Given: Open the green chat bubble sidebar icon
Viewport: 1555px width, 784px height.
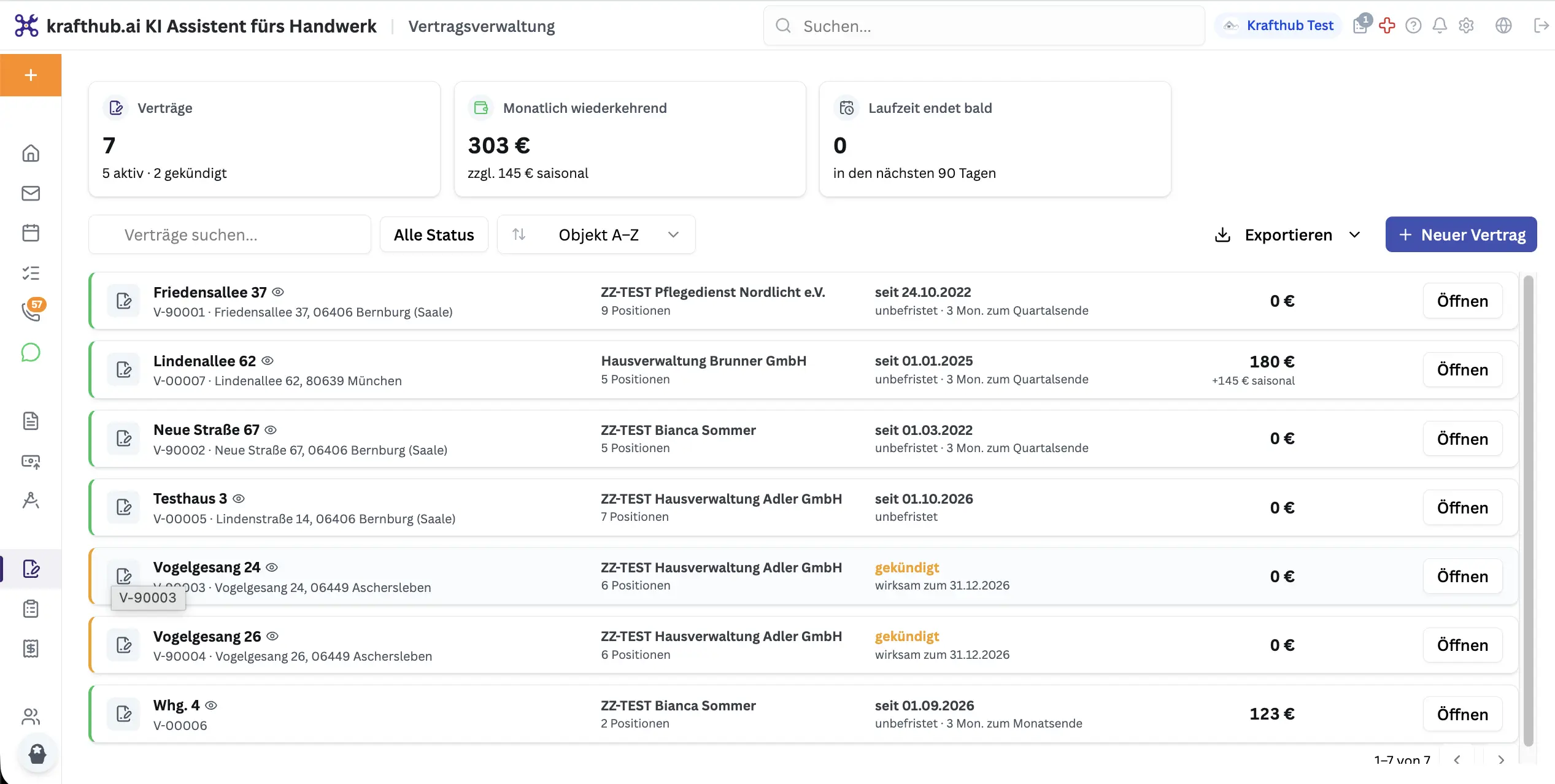Looking at the screenshot, I should 31,353.
